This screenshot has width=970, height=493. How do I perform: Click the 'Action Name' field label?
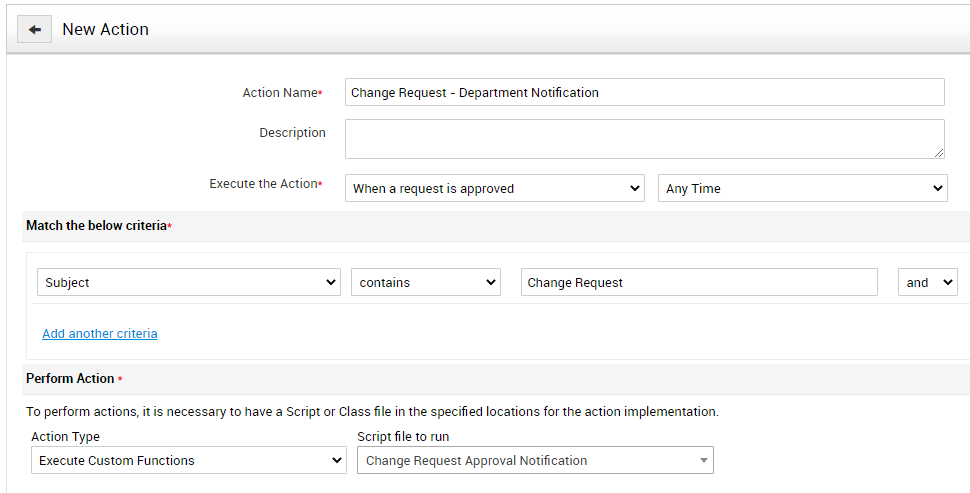click(x=279, y=92)
